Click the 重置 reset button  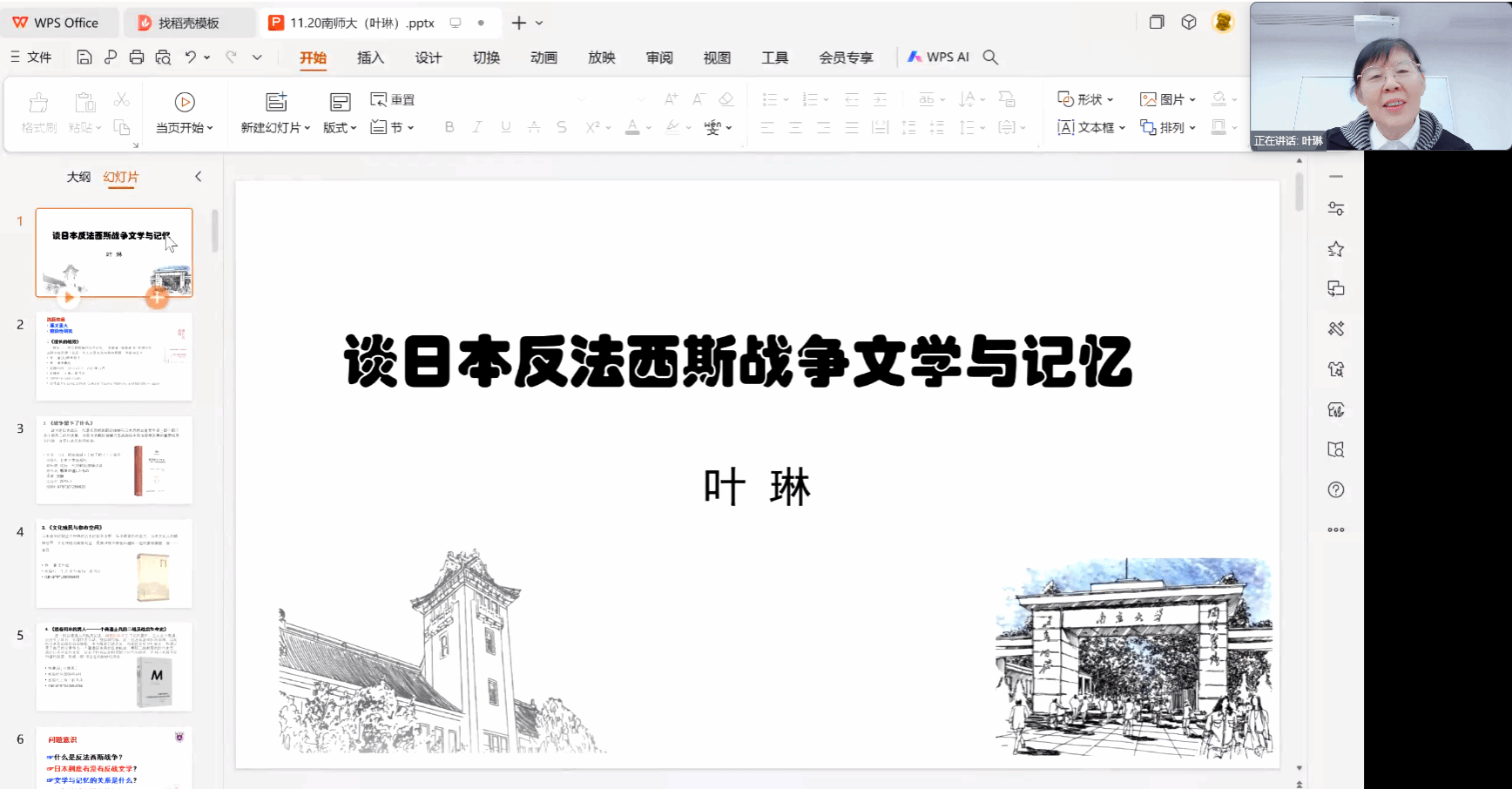pyautogui.click(x=393, y=99)
